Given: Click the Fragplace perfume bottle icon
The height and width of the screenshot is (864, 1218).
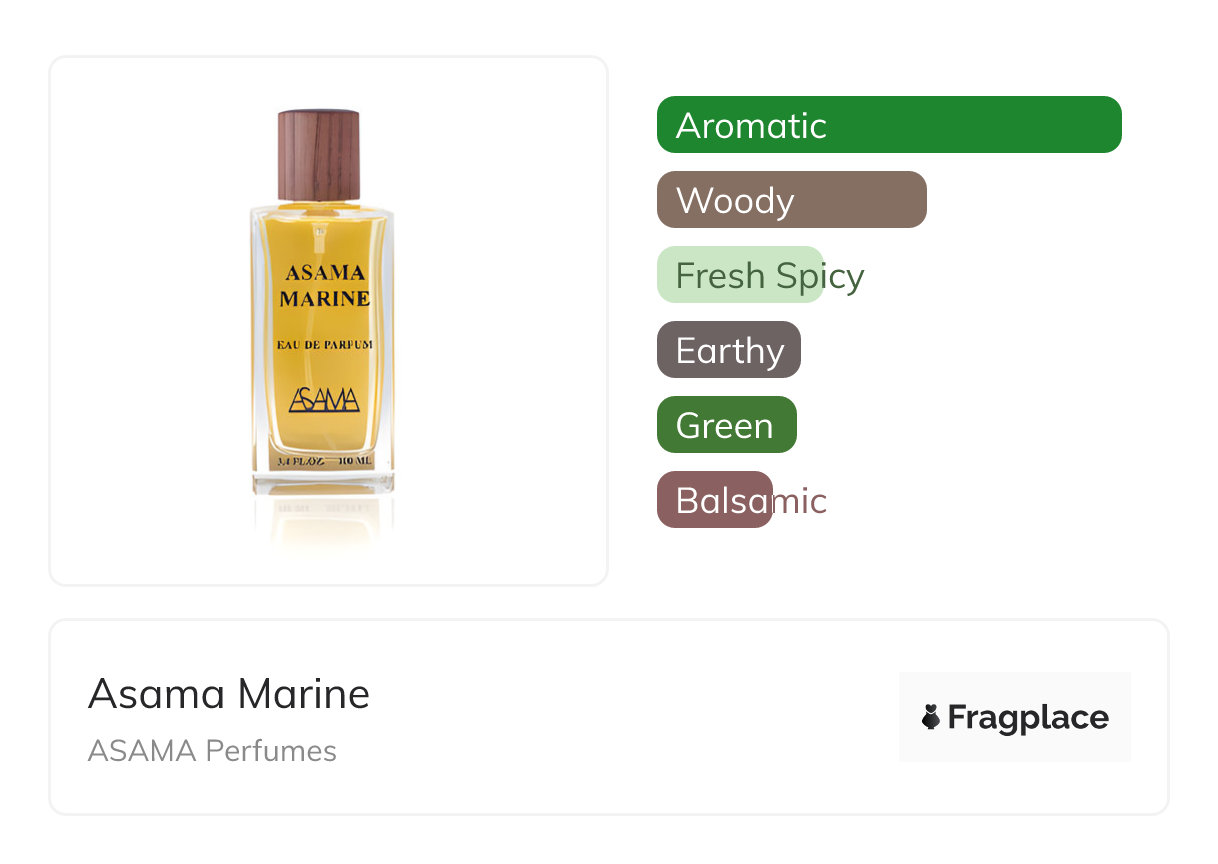Looking at the screenshot, I should tap(931, 717).
